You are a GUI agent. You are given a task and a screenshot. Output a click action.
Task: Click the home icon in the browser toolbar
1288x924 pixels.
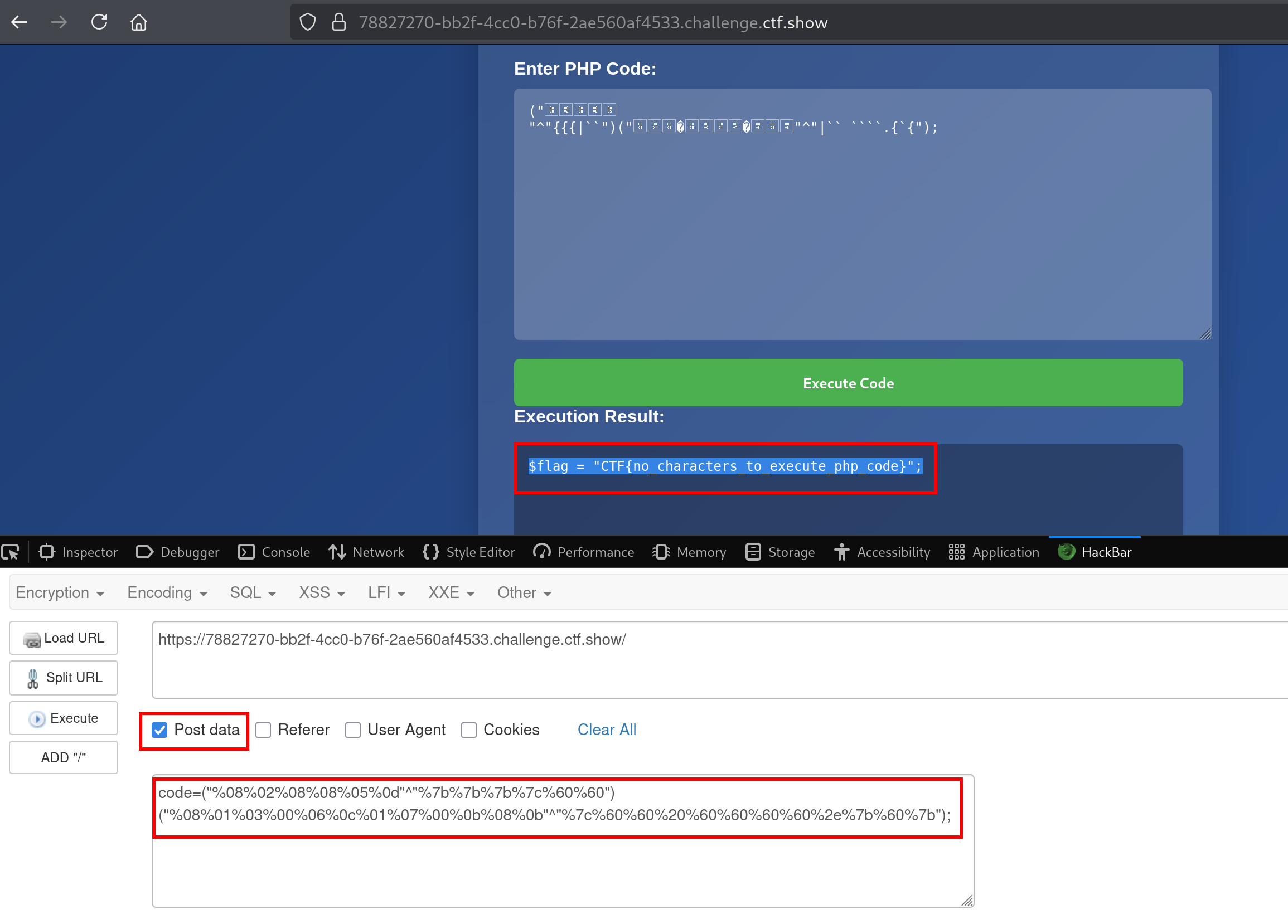(139, 22)
